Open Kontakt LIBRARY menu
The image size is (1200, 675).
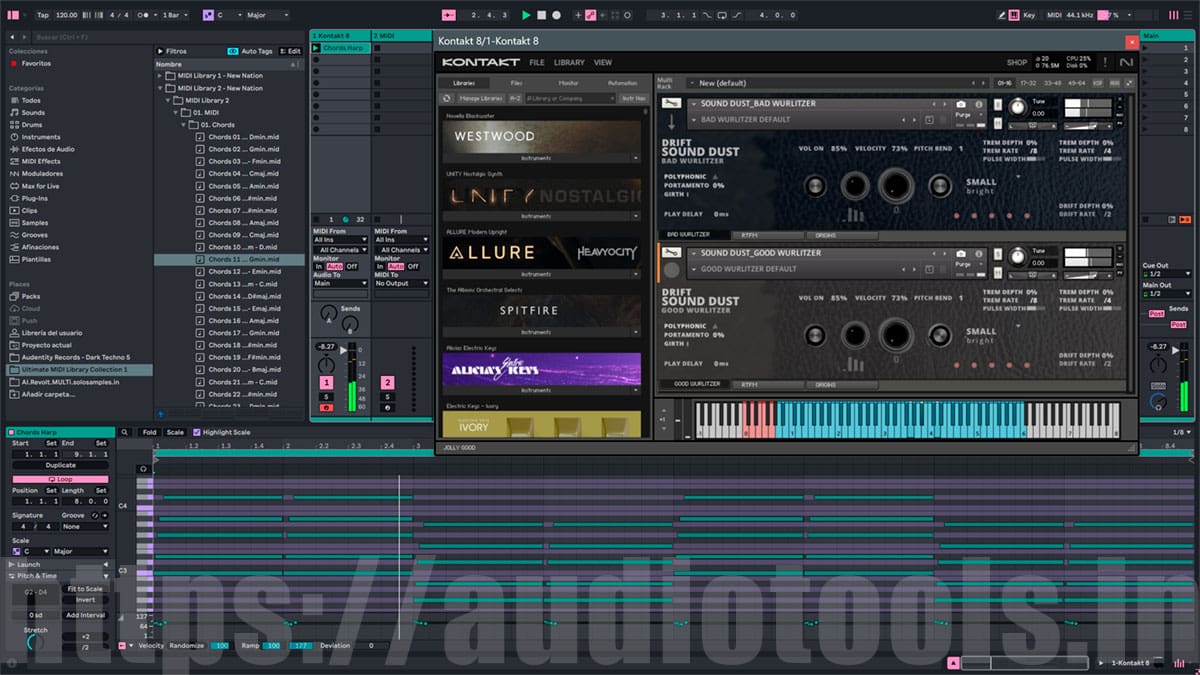[569, 62]
